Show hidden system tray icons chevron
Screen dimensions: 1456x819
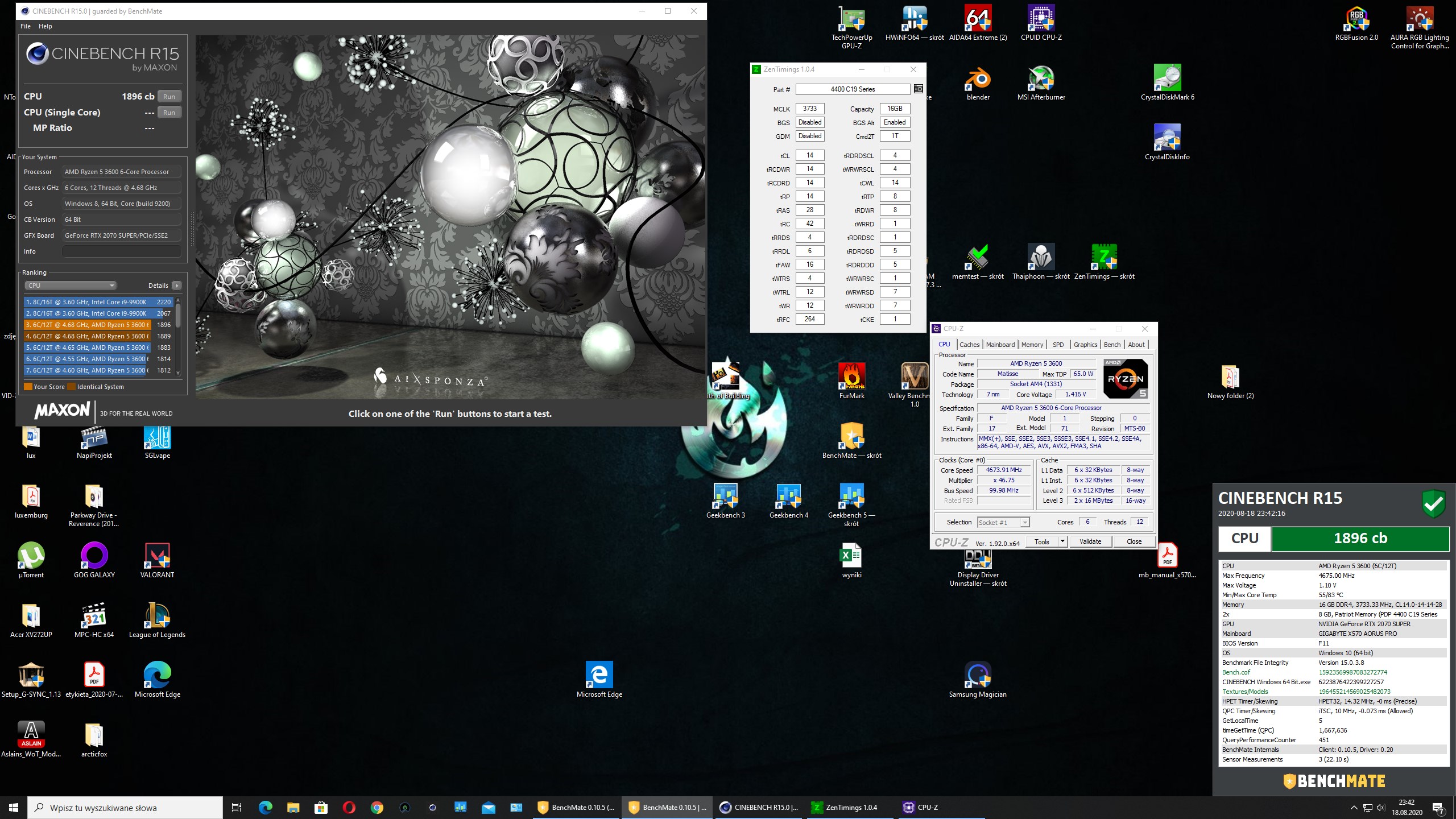[x=1354, y=808]
